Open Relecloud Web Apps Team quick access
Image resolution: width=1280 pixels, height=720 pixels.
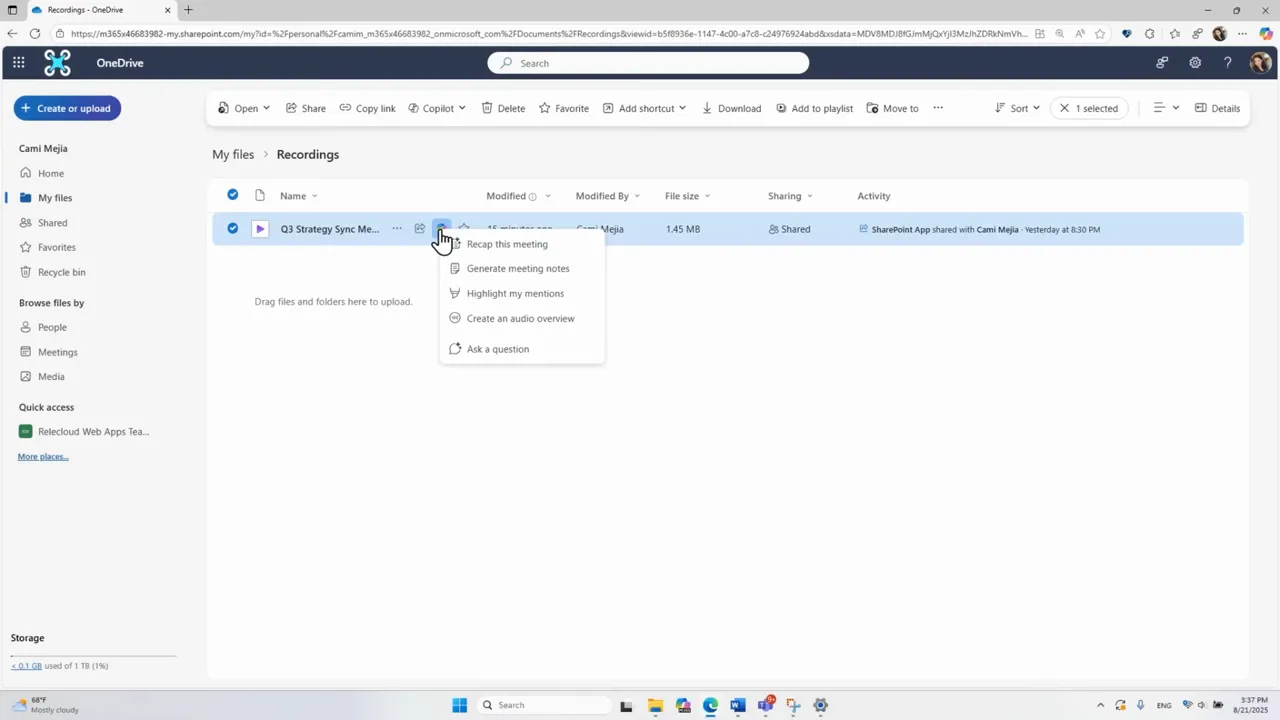coord(84,432)
